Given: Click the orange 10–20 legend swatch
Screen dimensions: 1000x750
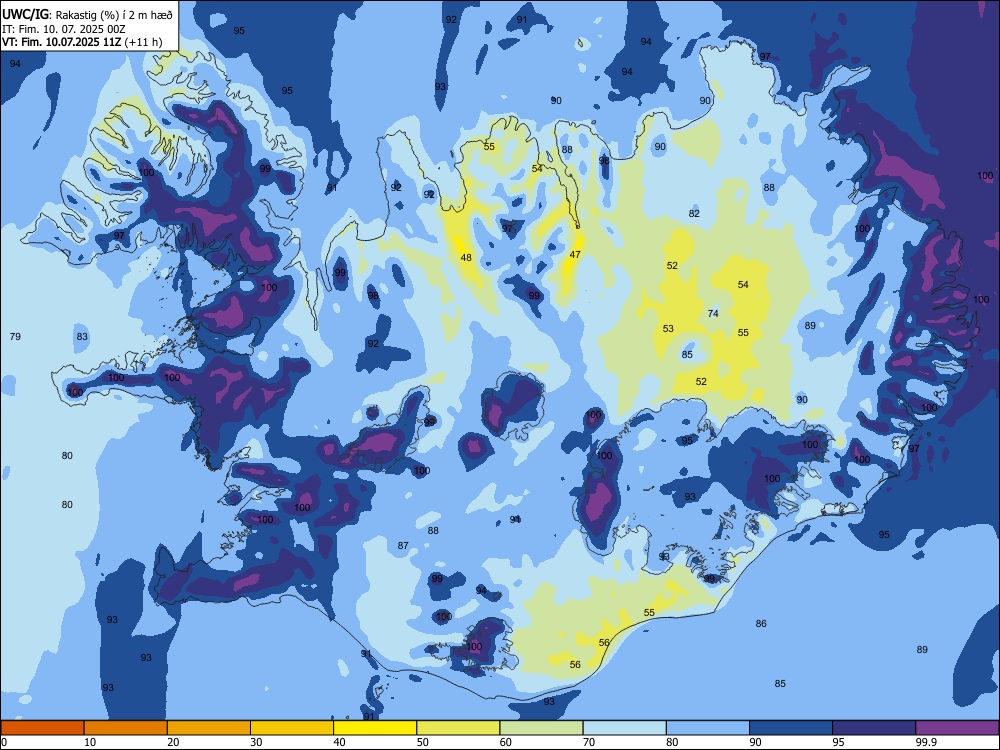Looking at the screenshot, I should tap(126, 728).
